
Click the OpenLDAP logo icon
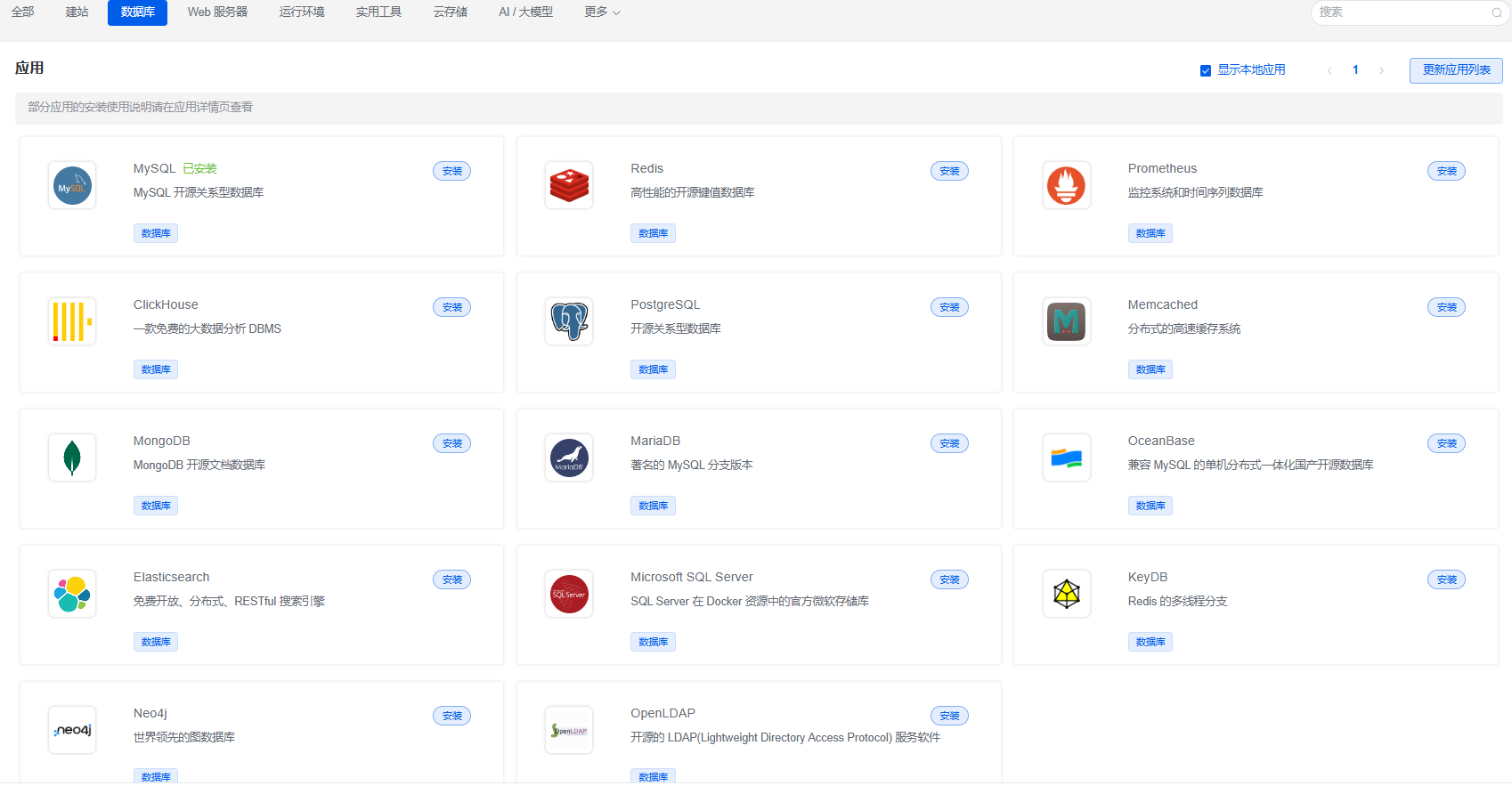569,731
